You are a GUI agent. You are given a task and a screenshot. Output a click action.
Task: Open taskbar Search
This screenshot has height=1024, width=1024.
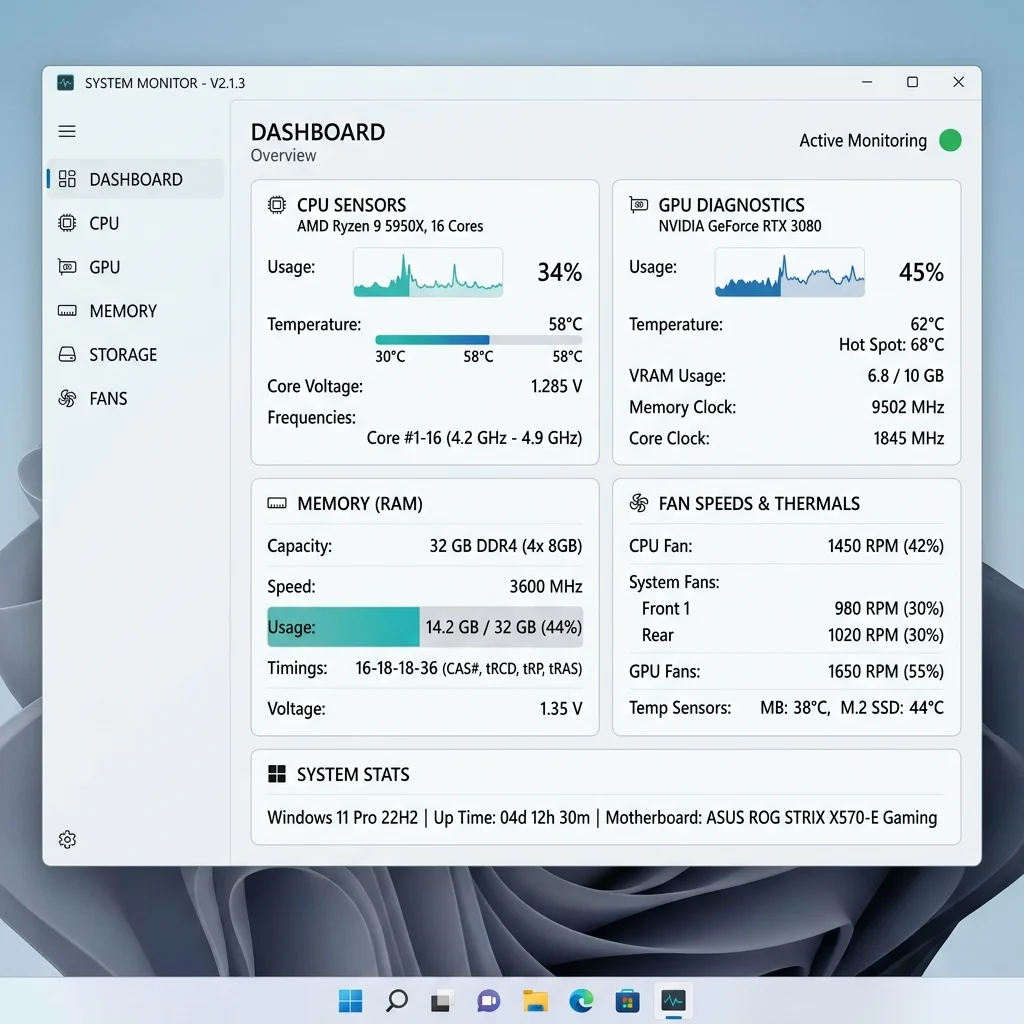(396, 1000)
